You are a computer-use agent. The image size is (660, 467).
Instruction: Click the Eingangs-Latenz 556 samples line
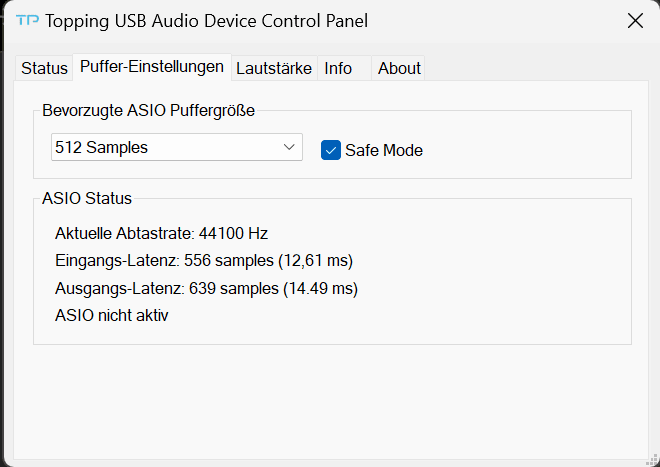(x=204, y=261)
